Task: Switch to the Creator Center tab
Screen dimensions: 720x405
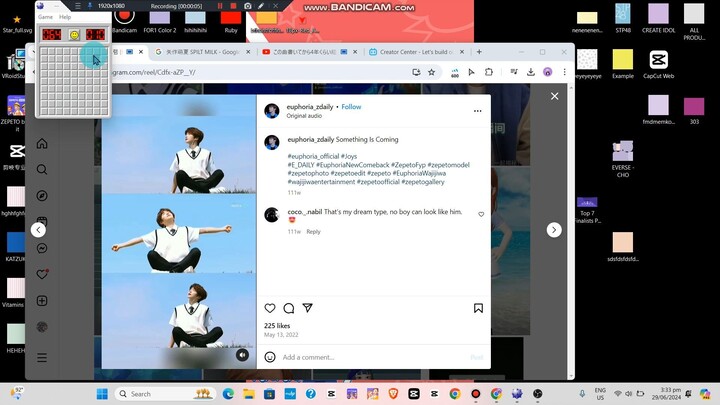Action: (417, 52)
